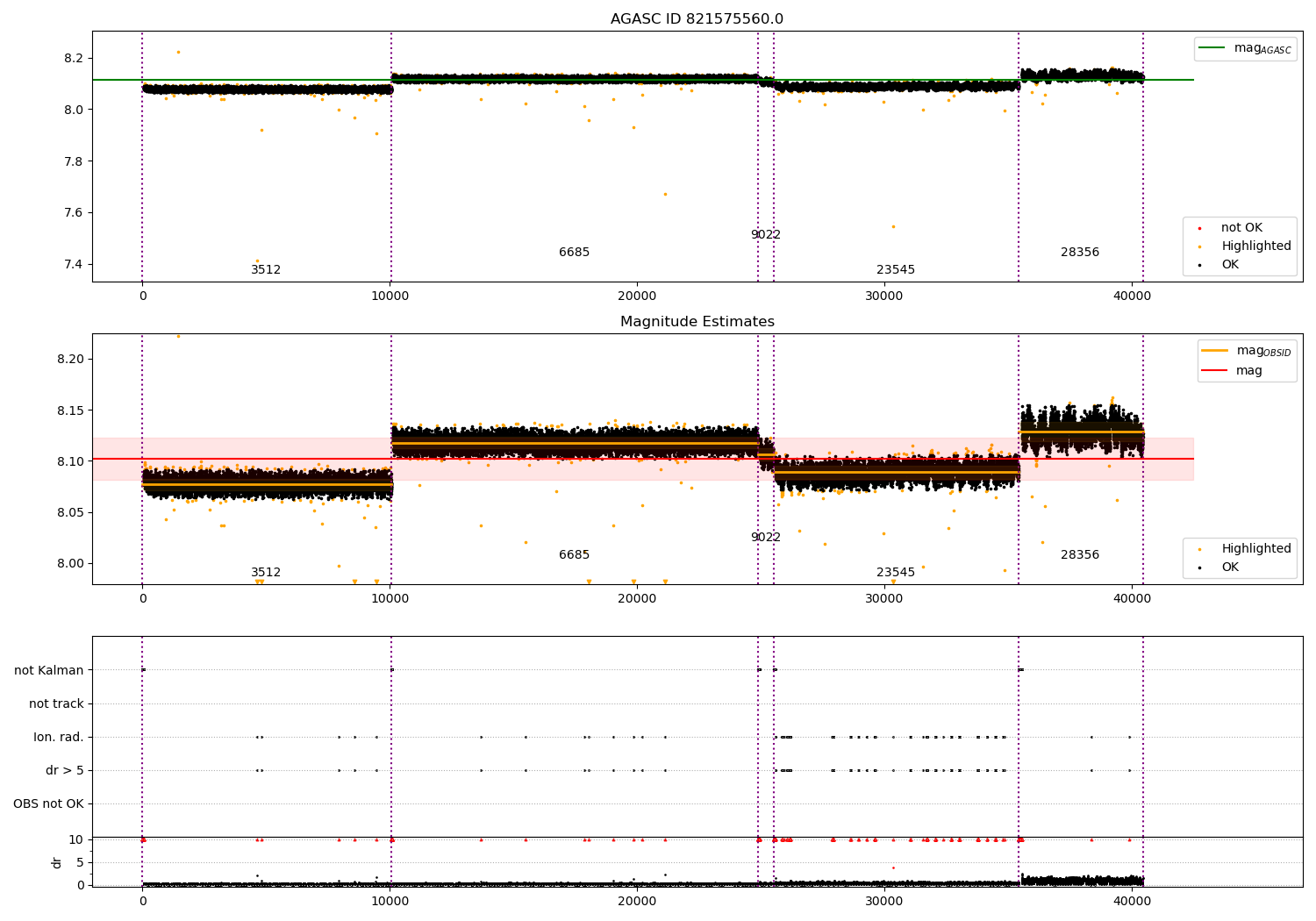Click the 8.15 y-axis tick label

tap(69, 411)
